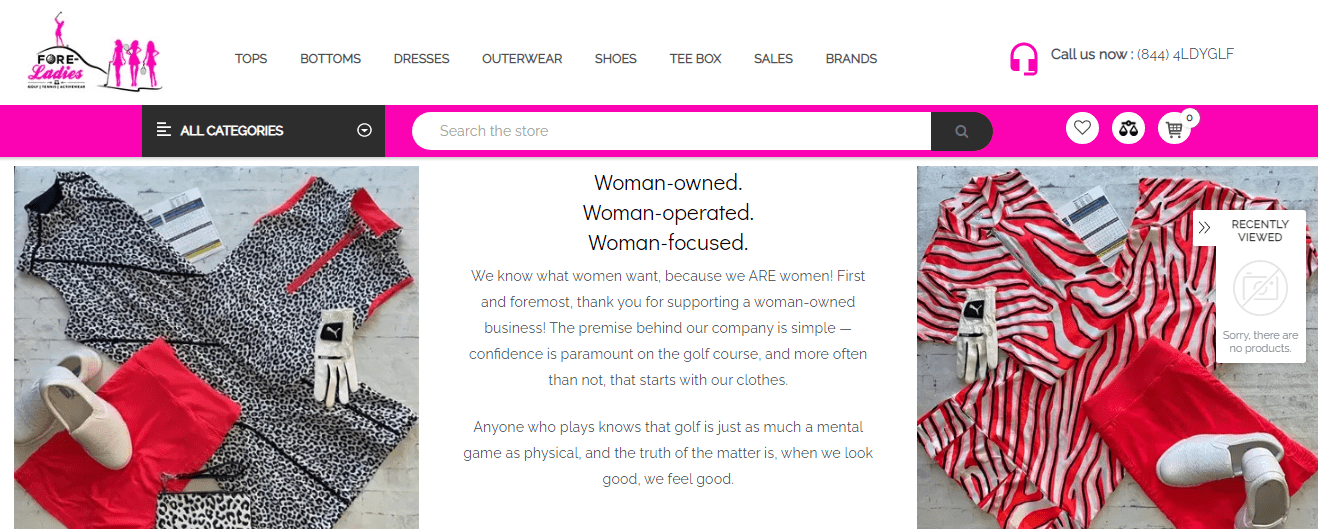Click the All Categories list icon

point(164,130)
